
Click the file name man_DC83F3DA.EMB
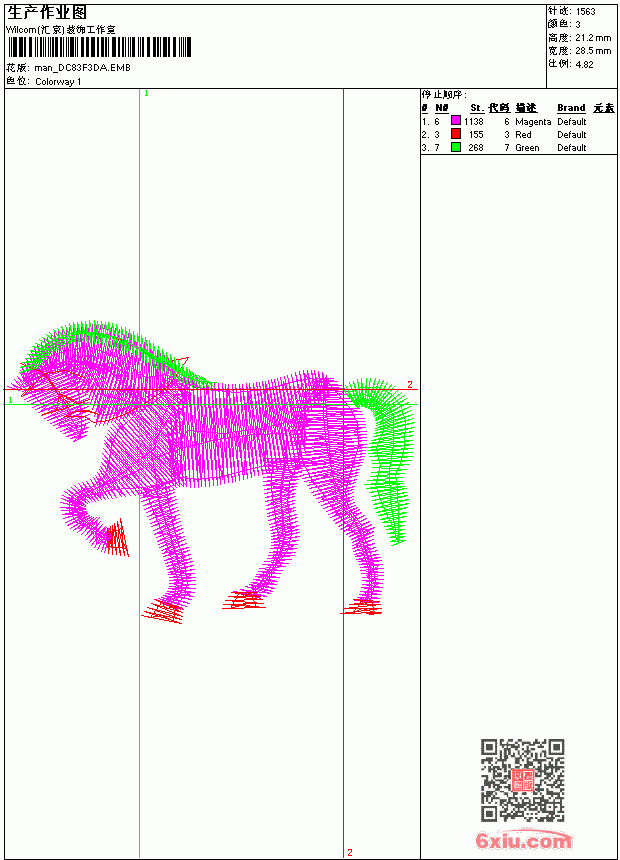[82, 68]
